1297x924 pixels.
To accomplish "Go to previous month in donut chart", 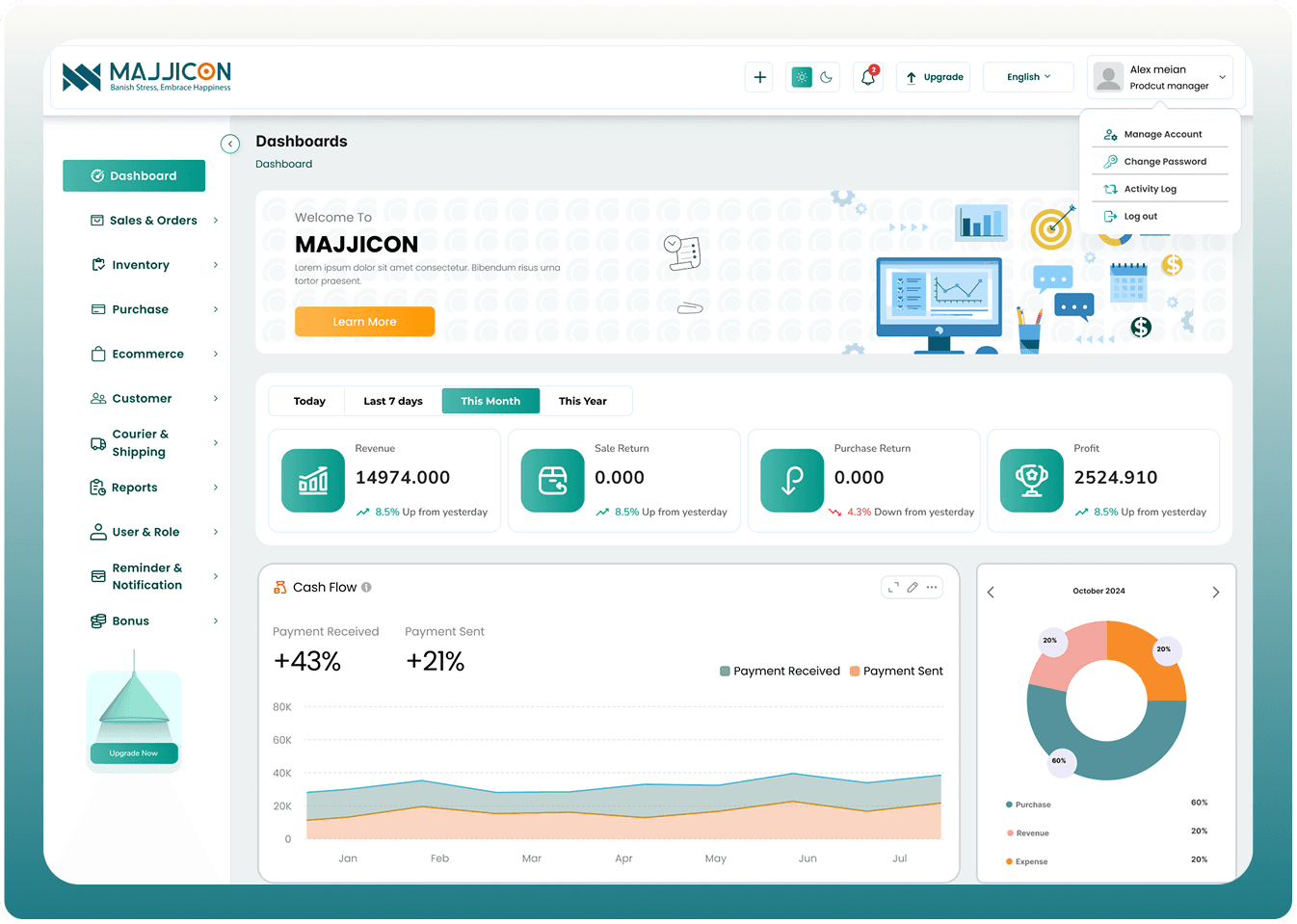I will pos(991,592).
